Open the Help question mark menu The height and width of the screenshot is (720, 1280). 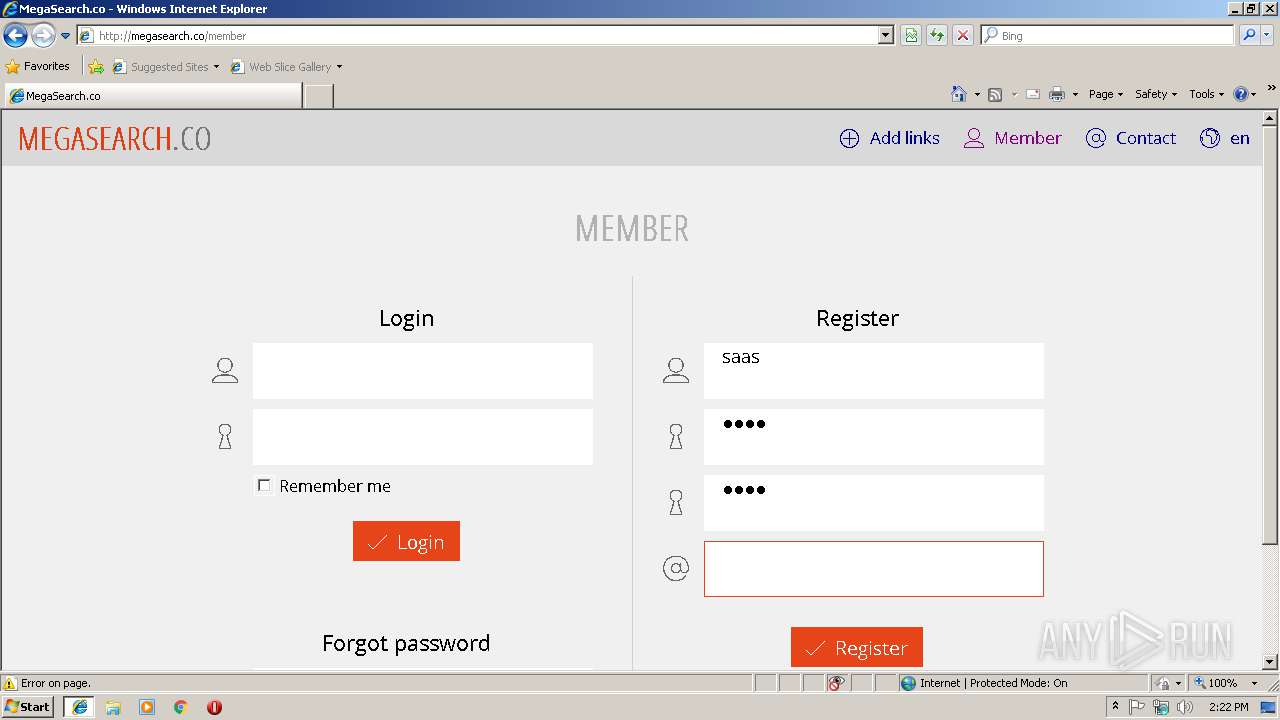[x=1245, y=94]
